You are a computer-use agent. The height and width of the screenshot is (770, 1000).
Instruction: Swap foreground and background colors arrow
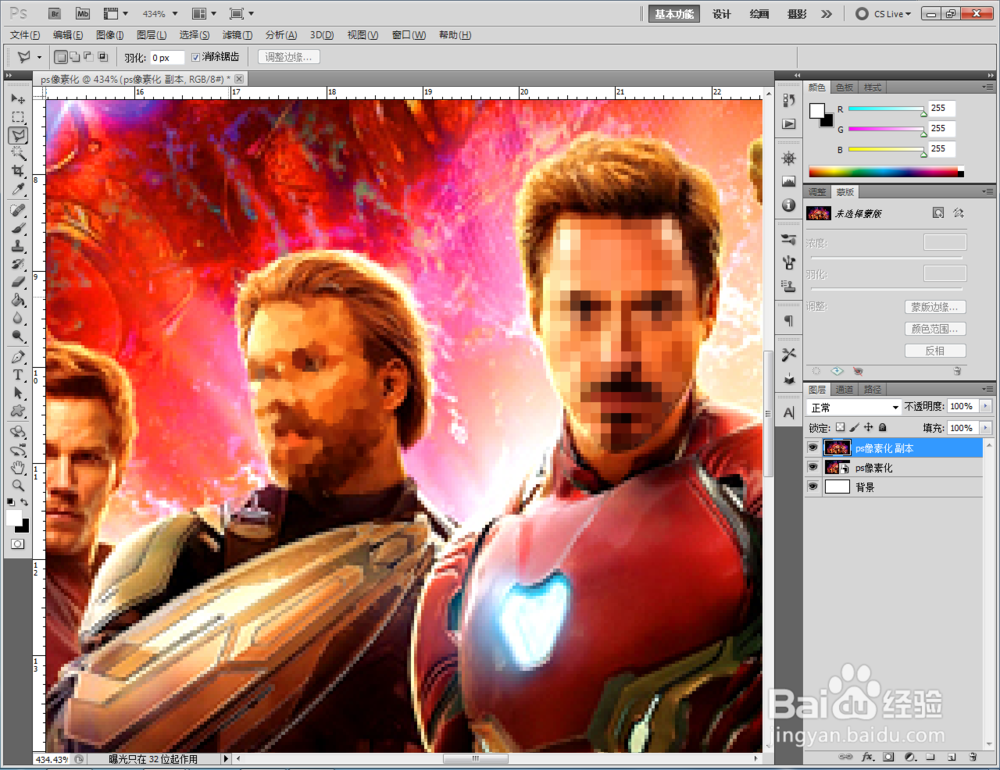click(x=24, y=502)
